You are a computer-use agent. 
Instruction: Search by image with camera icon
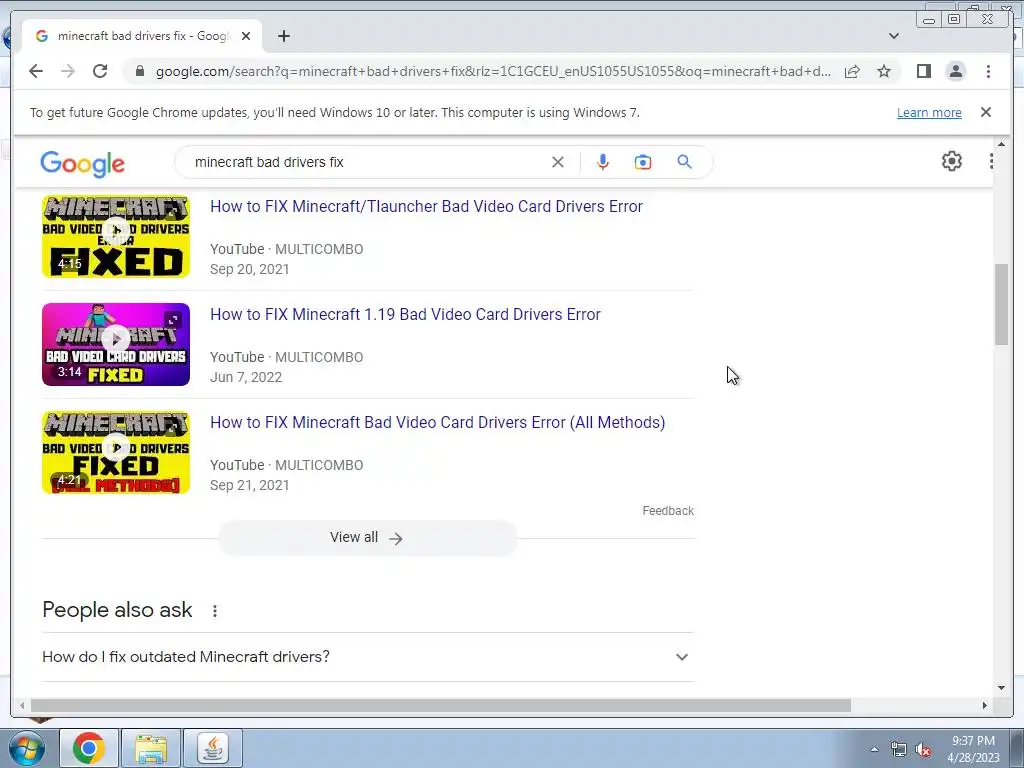click(x=643, y=162)
